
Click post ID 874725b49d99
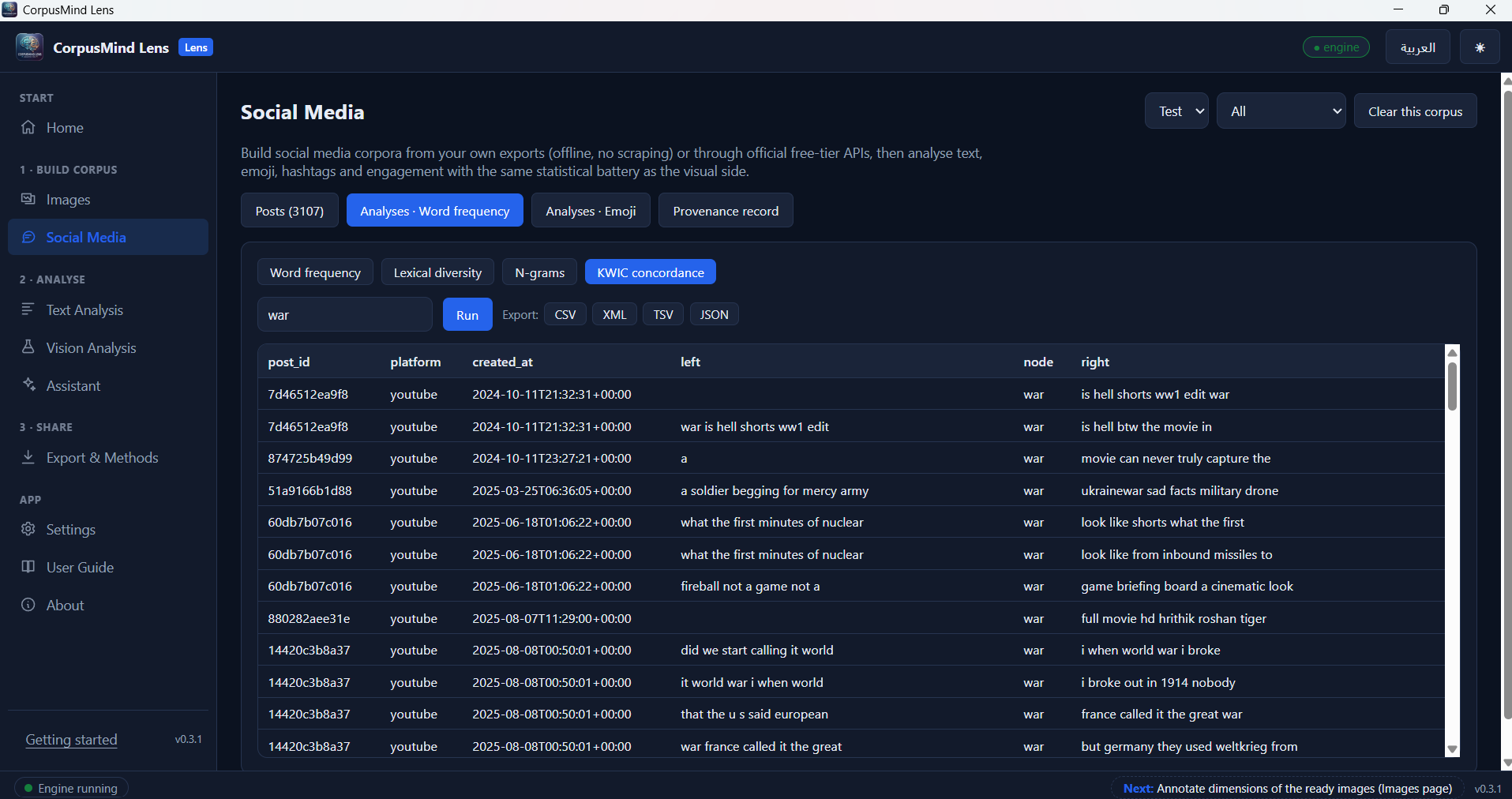point(310,458)
